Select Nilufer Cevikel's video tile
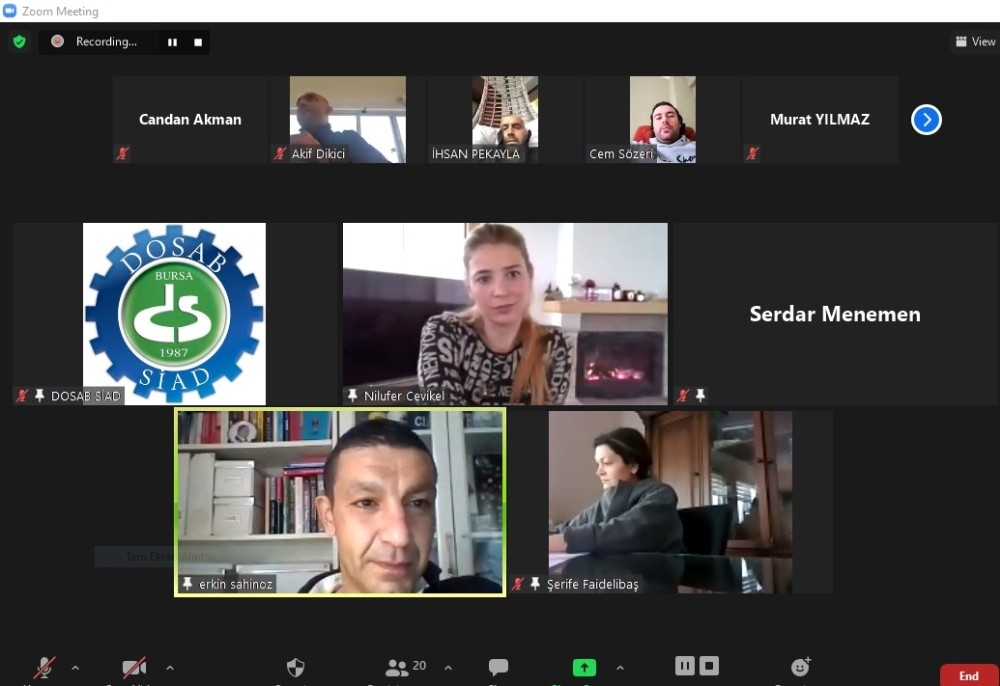Image resolution: width=1000 pixels, height=686 pixels. (x=505, y=313)
